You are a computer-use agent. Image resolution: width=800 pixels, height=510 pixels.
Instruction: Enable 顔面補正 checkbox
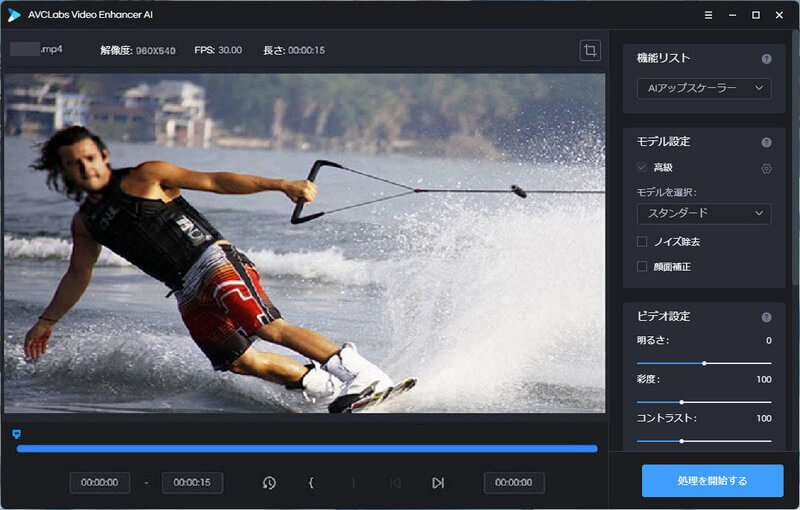pyautogui.click(x=642, y=266)
